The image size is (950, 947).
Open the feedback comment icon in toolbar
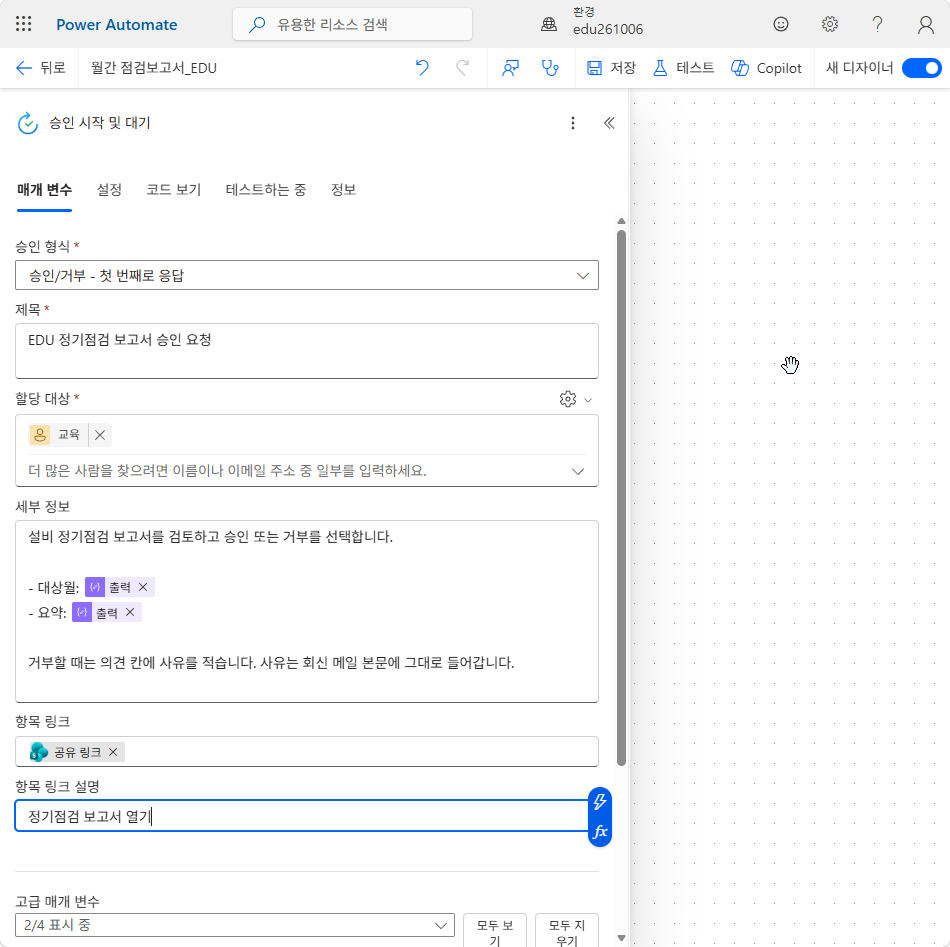(x=510, y=68)
